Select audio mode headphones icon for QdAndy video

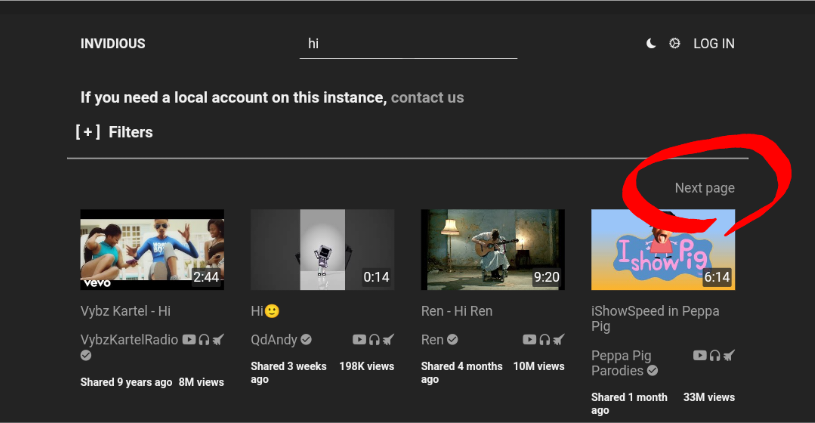coord(374,340)
